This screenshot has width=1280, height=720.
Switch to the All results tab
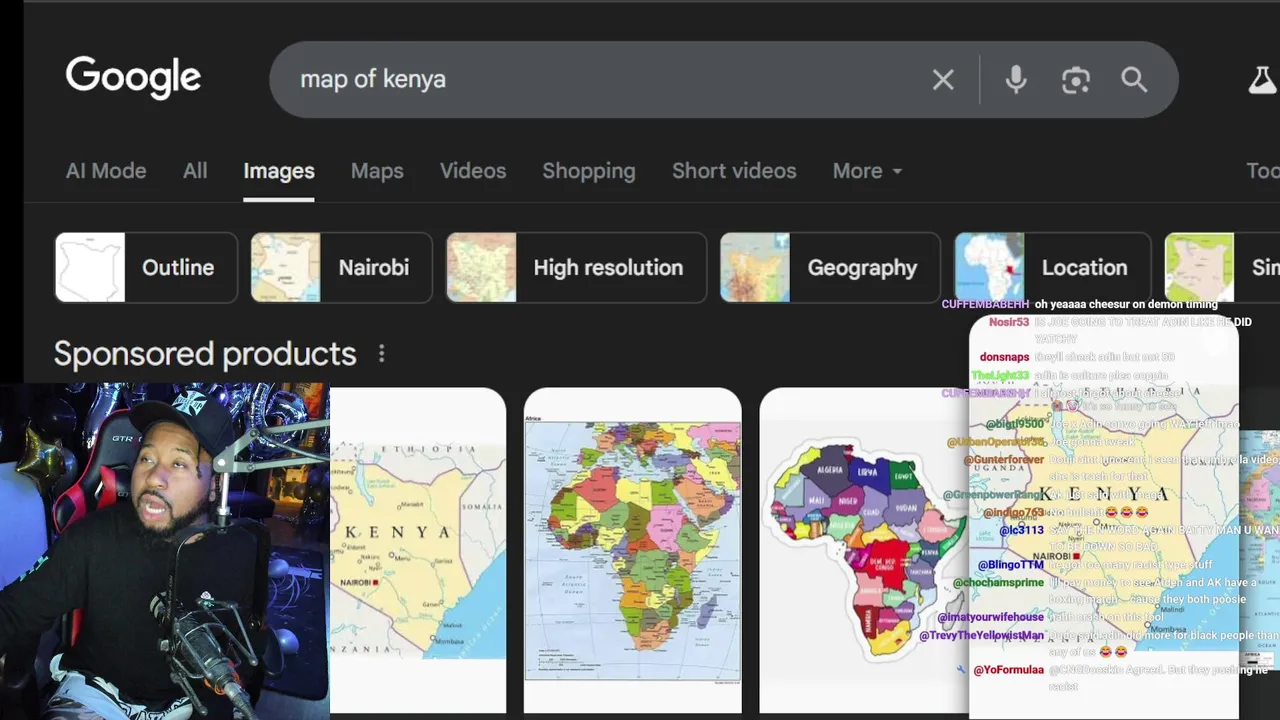click(x=195, y=171)
